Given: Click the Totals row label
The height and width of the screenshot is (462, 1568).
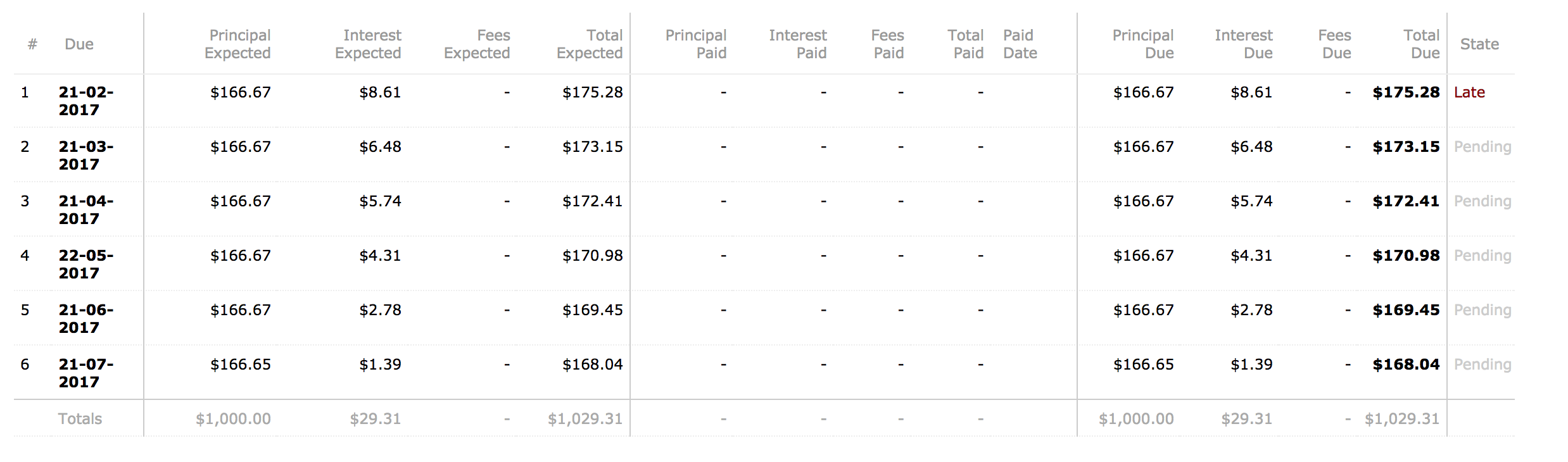Looking at the screenshot, I should tap(80, 419).
